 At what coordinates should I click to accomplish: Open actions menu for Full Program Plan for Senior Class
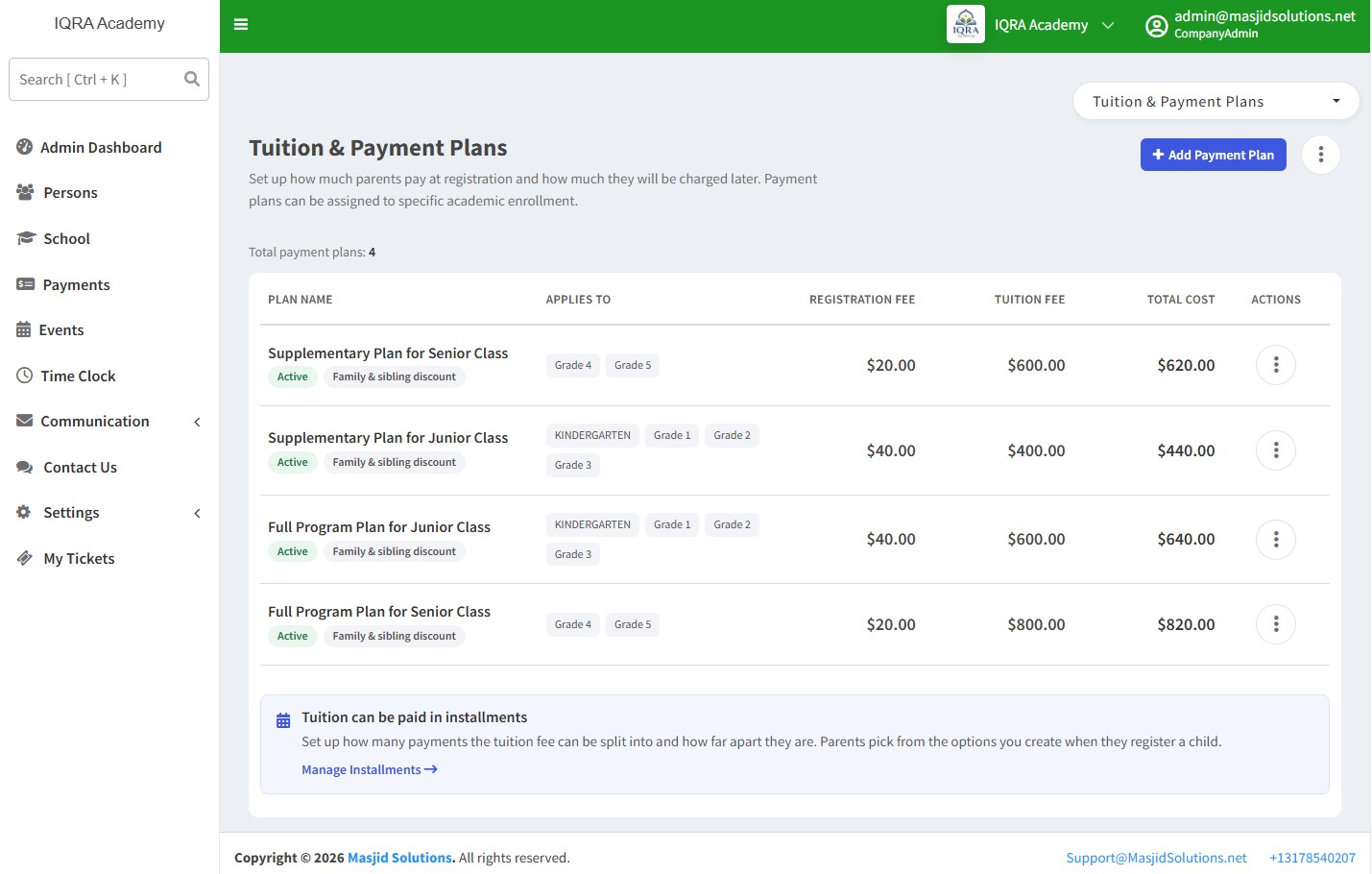pyautogui.click(x=1276, y=624)
